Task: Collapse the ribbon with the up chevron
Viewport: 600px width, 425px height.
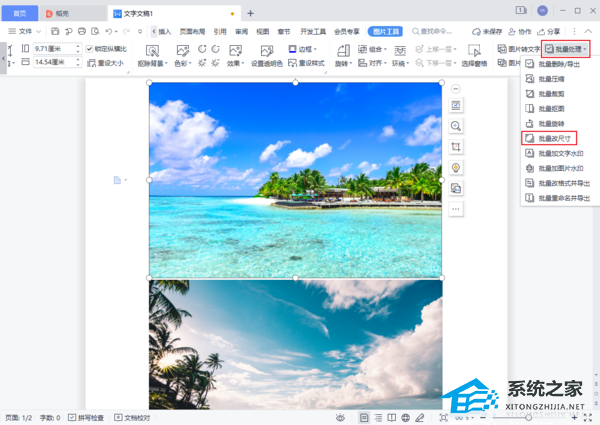Action: coord(589,31)
